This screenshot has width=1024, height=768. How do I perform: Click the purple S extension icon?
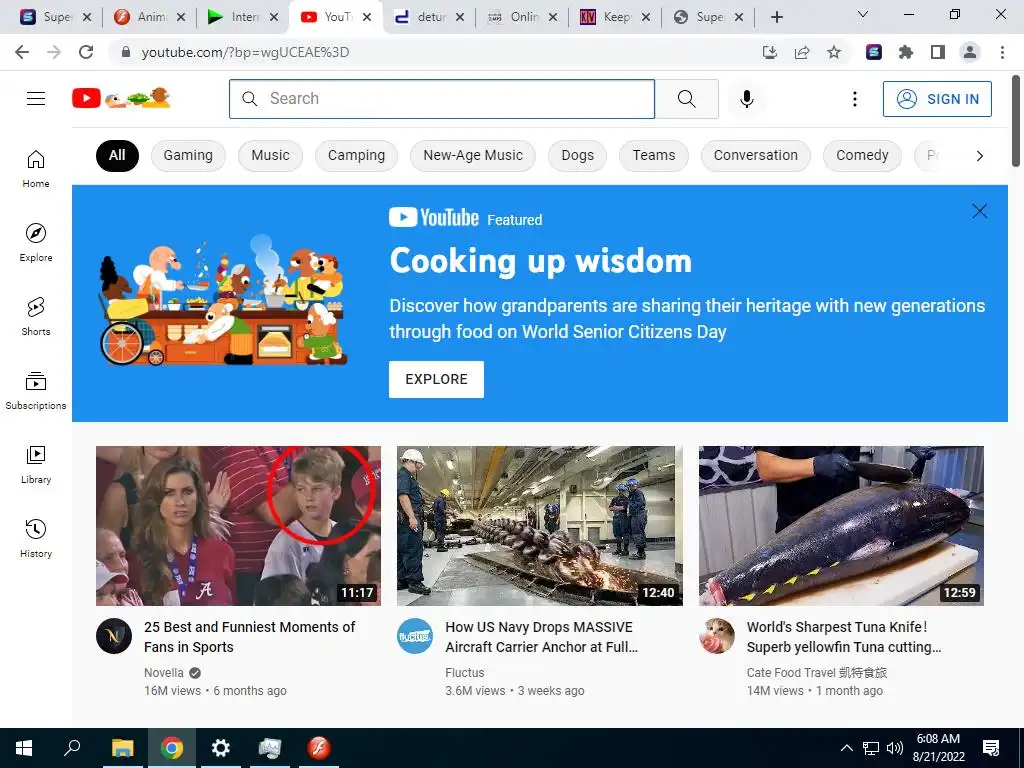click(874, 52)
